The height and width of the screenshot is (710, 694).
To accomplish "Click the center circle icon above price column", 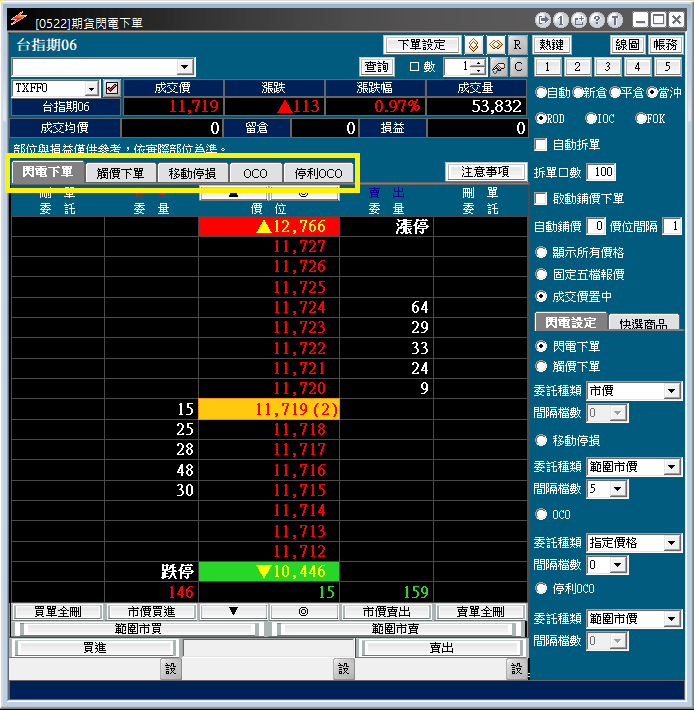I will (304, 193).
